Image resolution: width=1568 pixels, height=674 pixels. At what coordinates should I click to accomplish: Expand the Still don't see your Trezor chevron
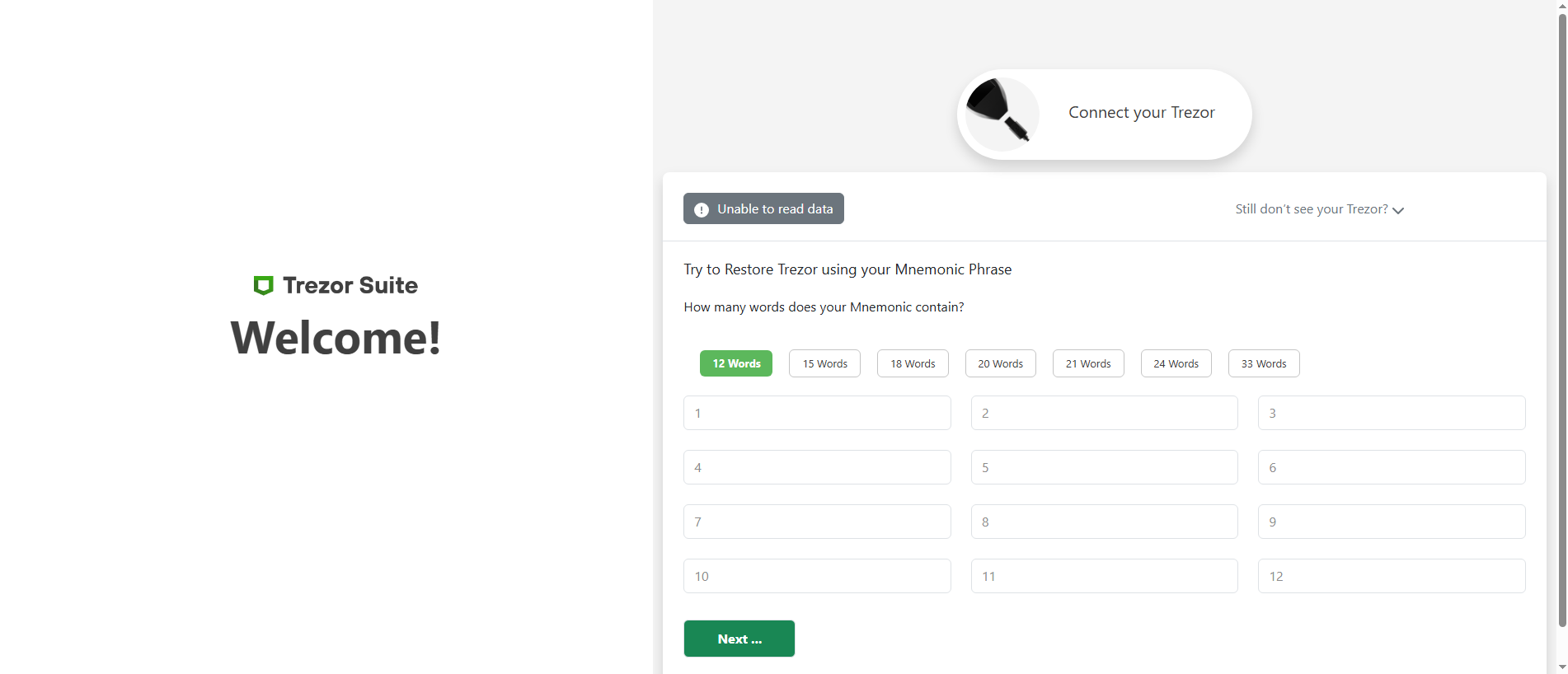[1398, 210]
